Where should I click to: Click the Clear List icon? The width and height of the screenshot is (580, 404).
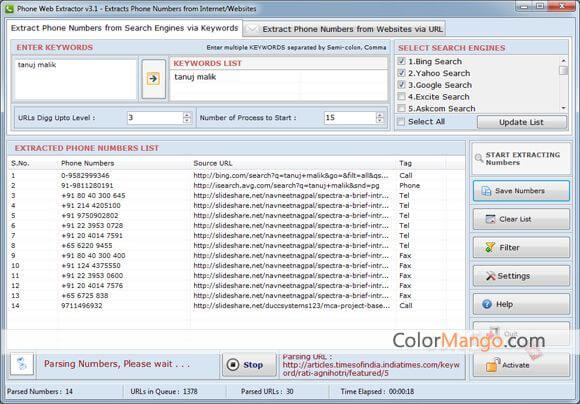490,219
